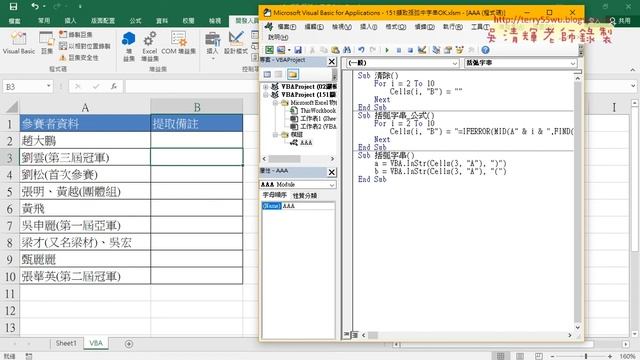Open VBA Help with the blue question mark icon
640x360 pixels.
coord(485,50)
